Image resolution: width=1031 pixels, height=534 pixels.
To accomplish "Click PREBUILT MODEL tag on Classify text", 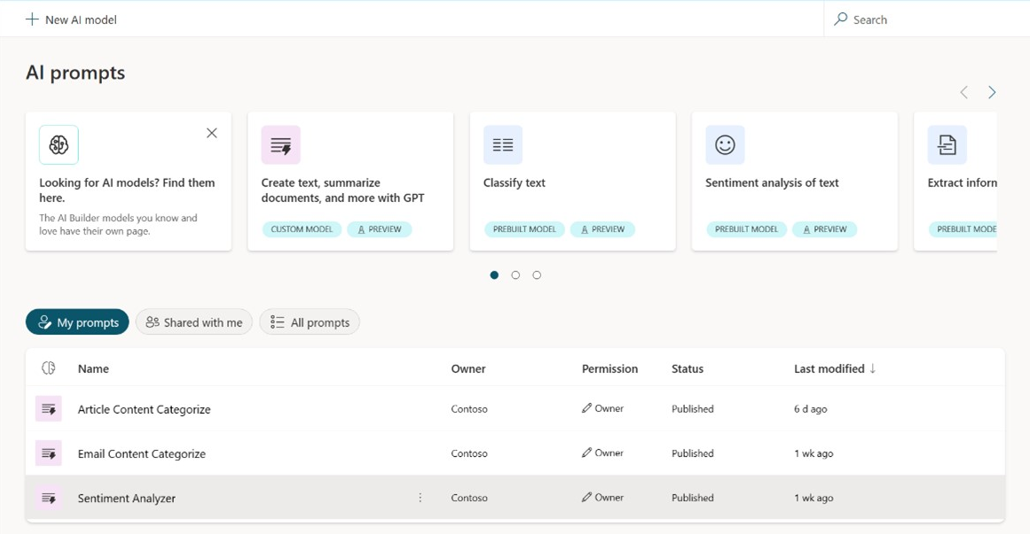I will click(525, 230).
